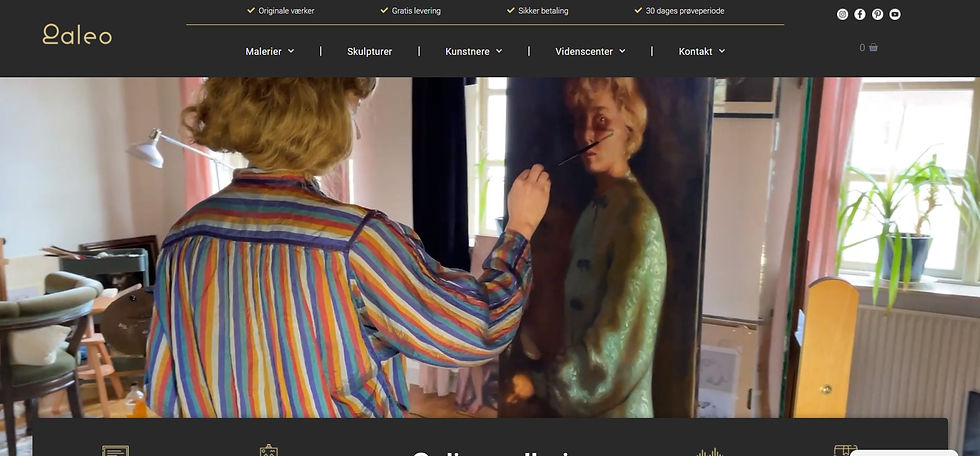Open the Skulpturer menu item
The height and width of the screenshot is (456, 980).
(369, 51)
